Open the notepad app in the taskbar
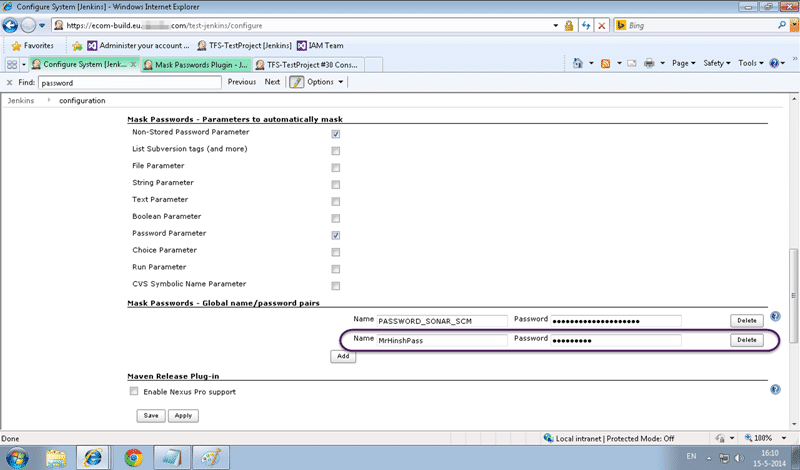The image size is (800, 470). (171, 458)
